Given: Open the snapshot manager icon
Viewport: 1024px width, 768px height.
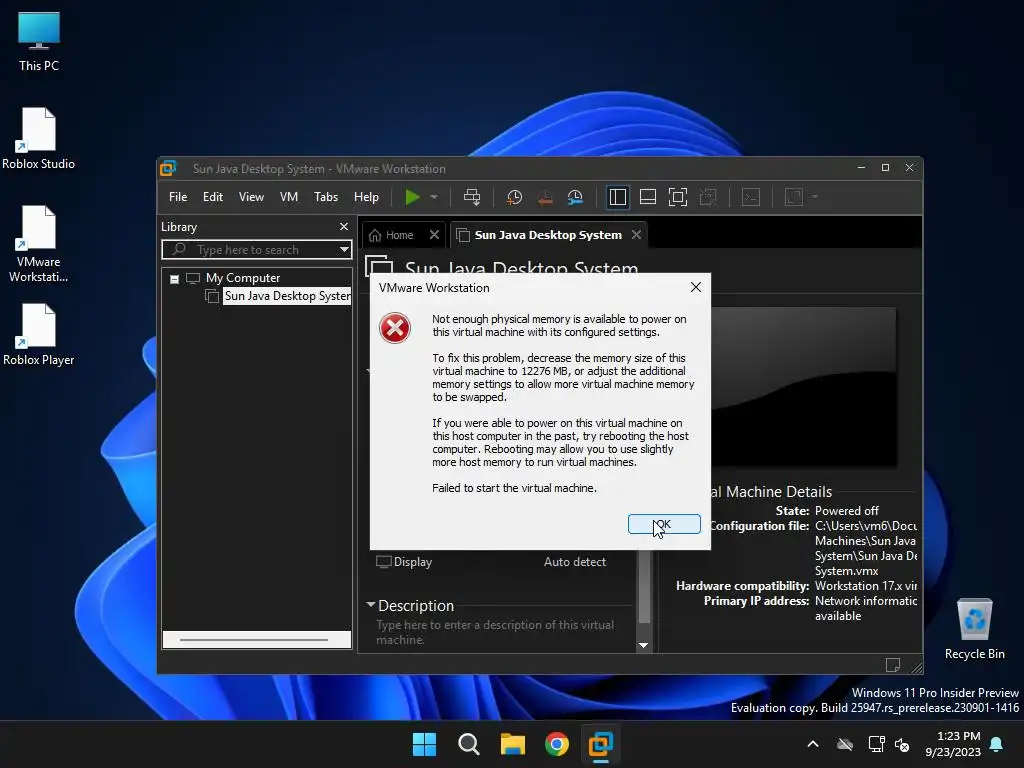Looking at the screenshot, I should tap(575, 197).
